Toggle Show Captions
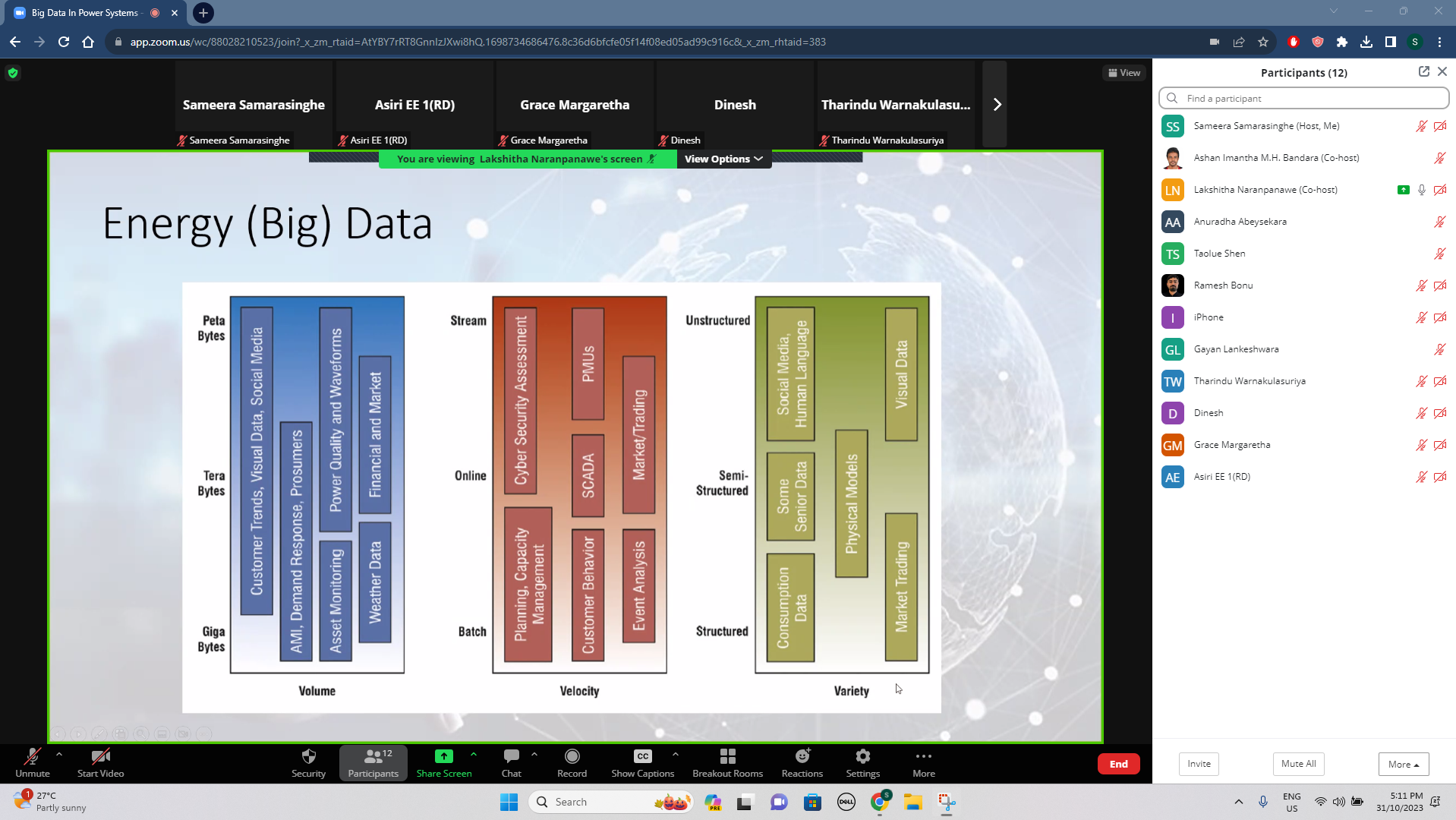 tap(642, 756)
